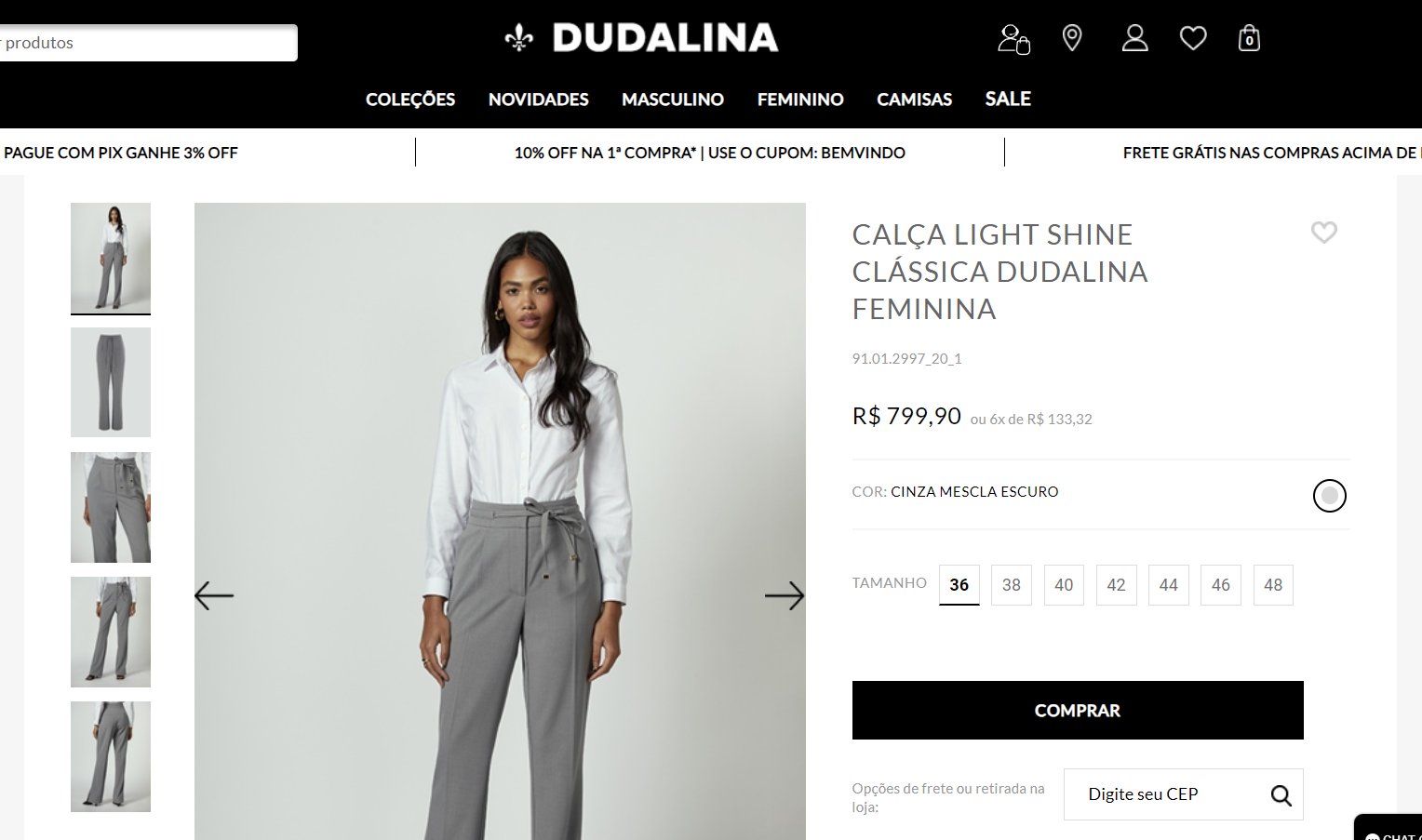
Task: Click the COMPRAR button
Action: (x=1078, y=711)
